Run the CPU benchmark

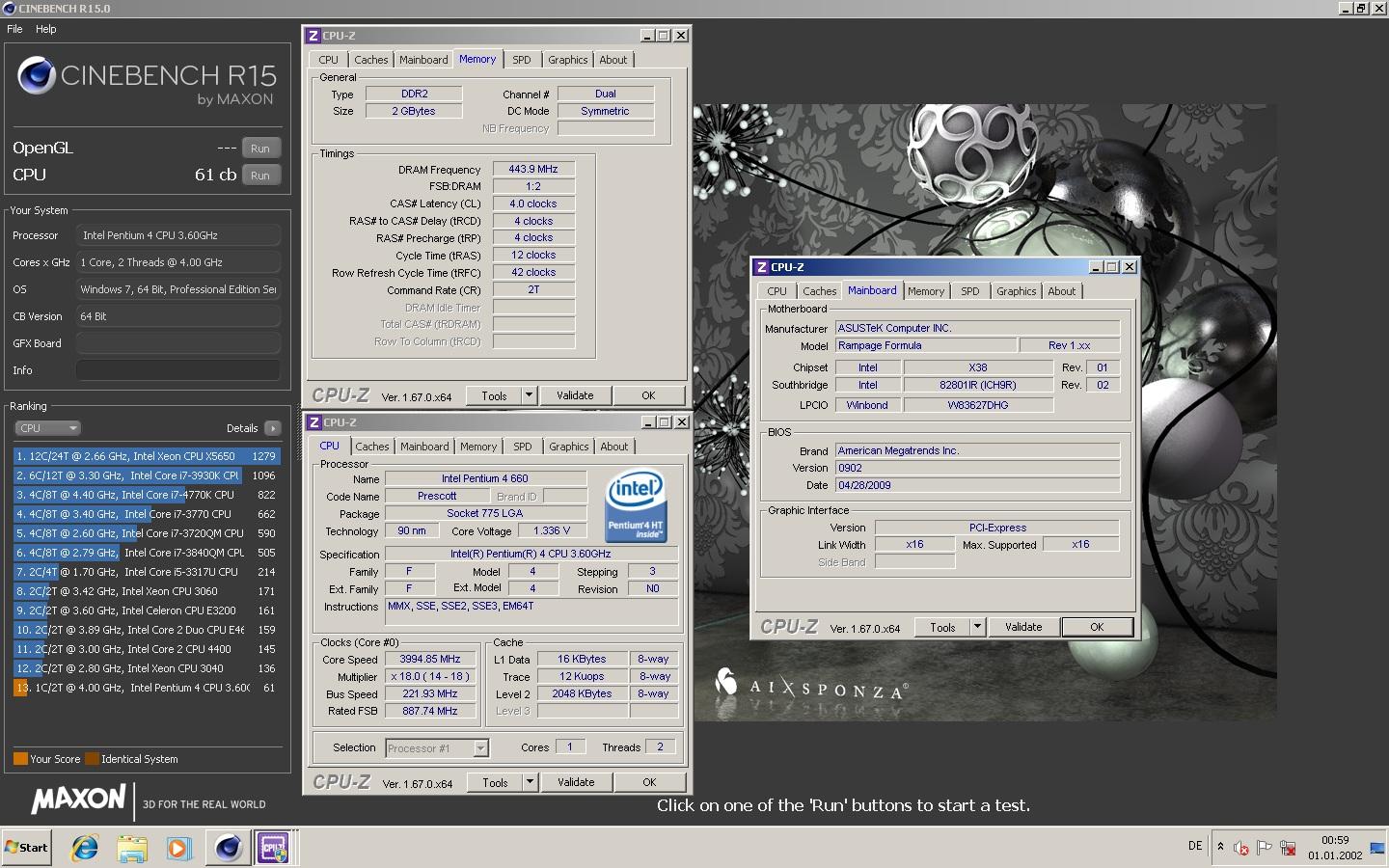[x=260, y=176]
